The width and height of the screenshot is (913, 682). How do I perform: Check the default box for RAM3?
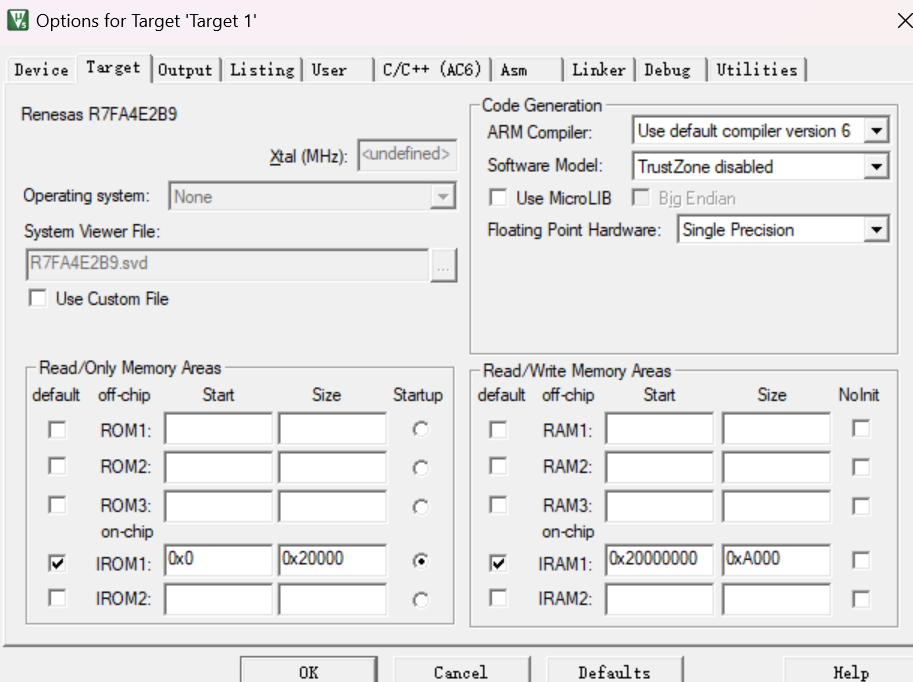tap(498, 504)
